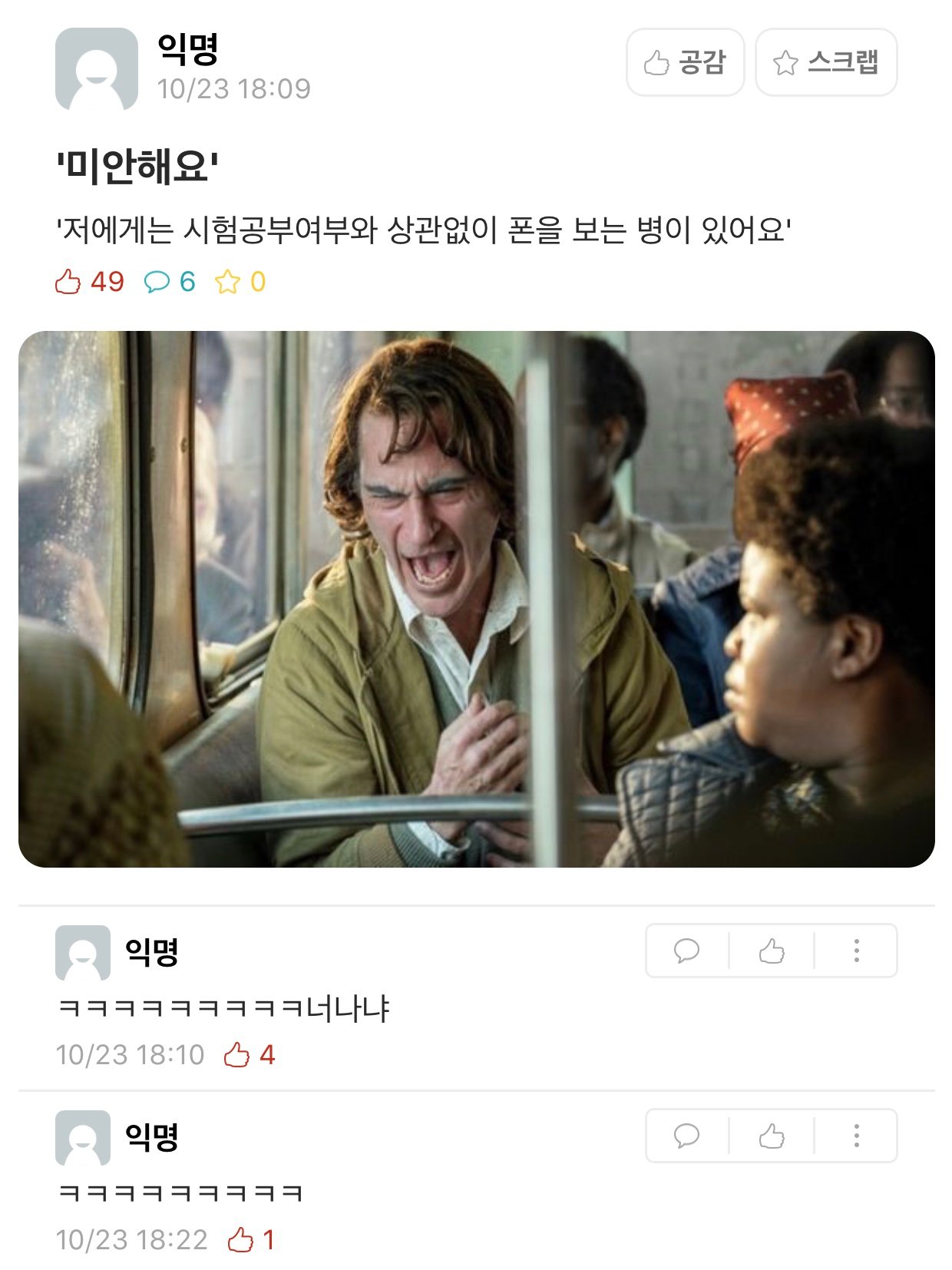Viewport: 952px width, 1270px height.
Task: Click the yellow star scrap count showing 0
Action: [x=240, y=282]
